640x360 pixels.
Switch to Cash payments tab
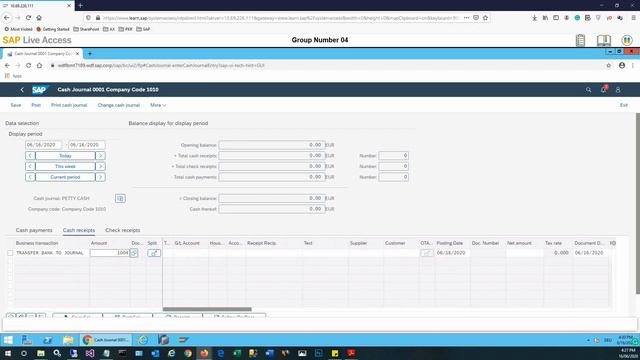pos(34,230)
